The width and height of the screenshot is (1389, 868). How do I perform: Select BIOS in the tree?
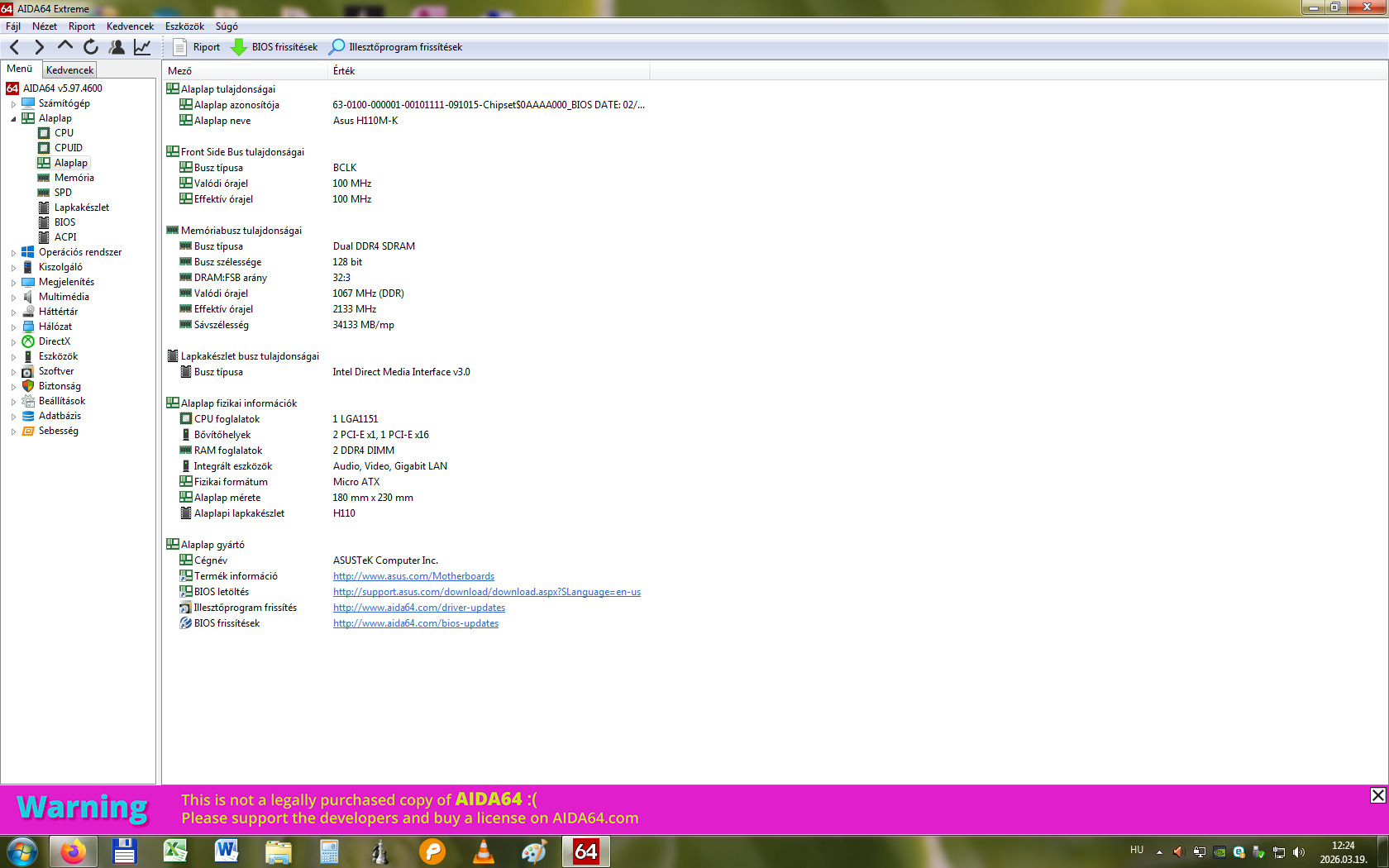pyautogui.click(x=64, y=222)
